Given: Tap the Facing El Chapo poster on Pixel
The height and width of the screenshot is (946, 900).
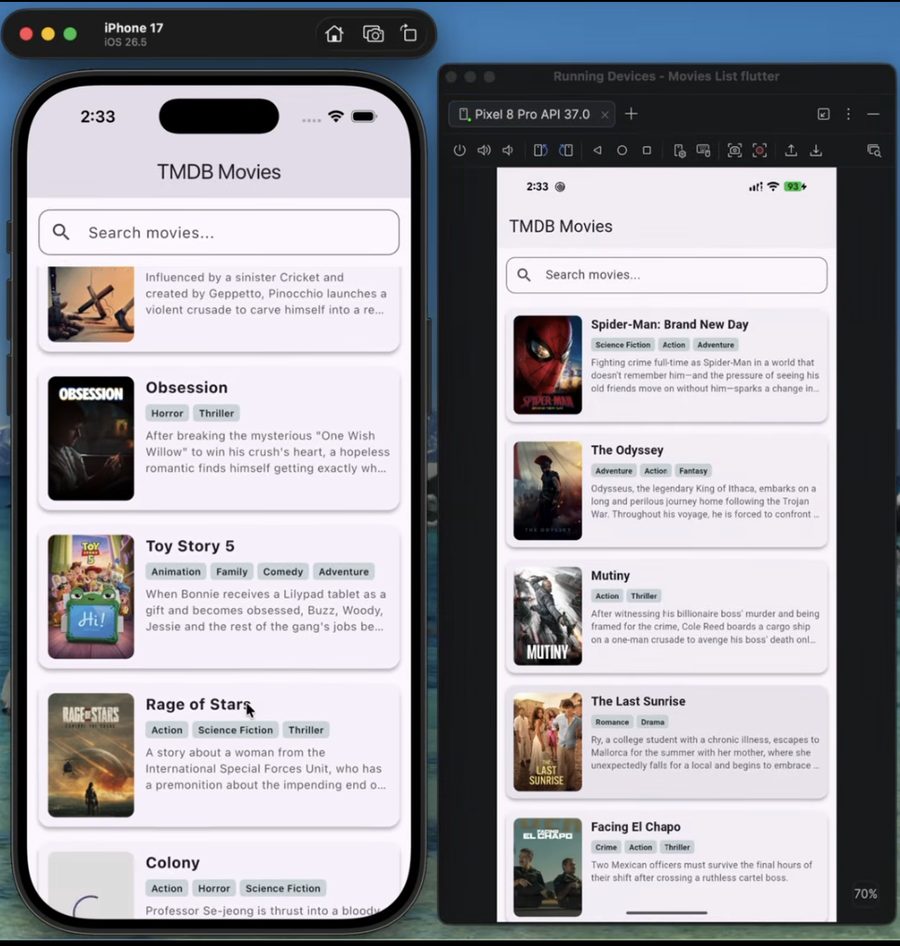Looking at the screenshot, I should tap(548, 867).
